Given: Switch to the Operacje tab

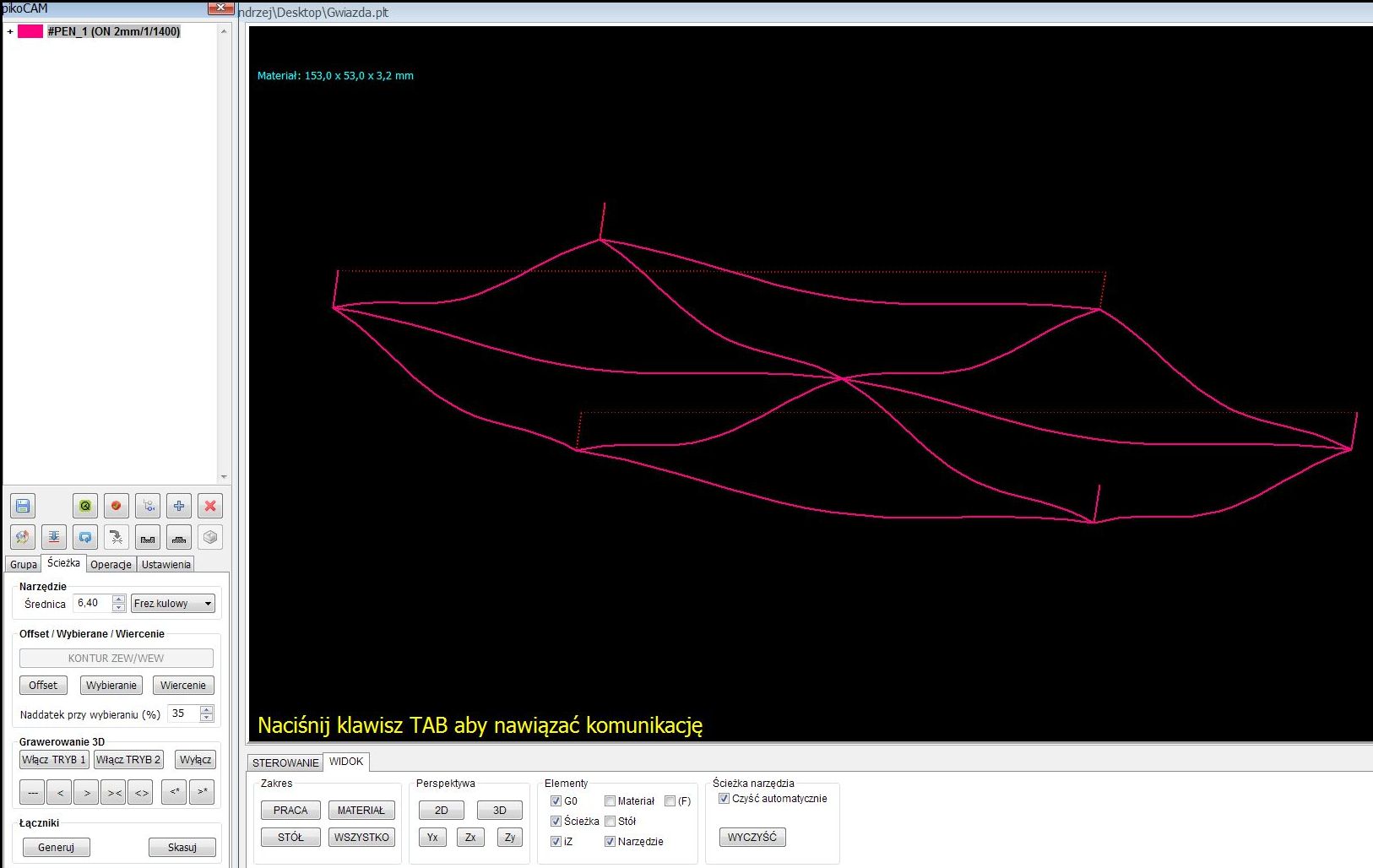Looking at the screenshot, I should 111,564.
